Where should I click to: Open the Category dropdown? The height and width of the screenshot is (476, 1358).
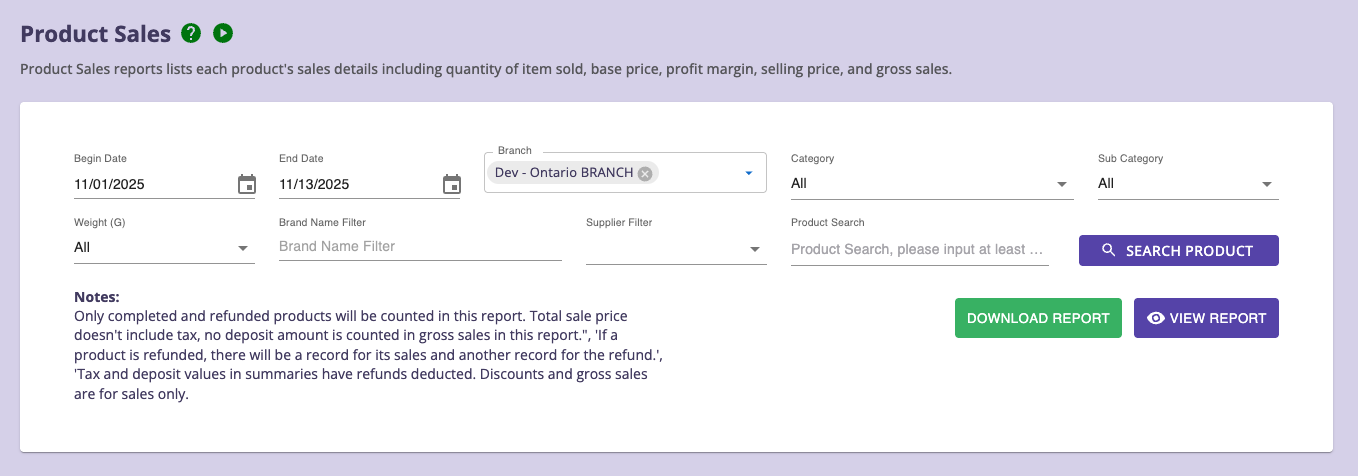(931, 184)
